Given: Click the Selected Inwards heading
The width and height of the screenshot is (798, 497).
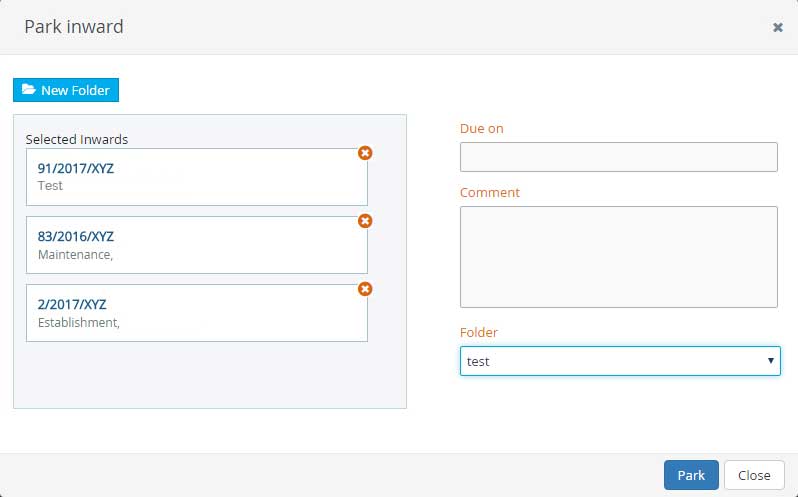Looking at the screenshot, I should pos(77,139).
